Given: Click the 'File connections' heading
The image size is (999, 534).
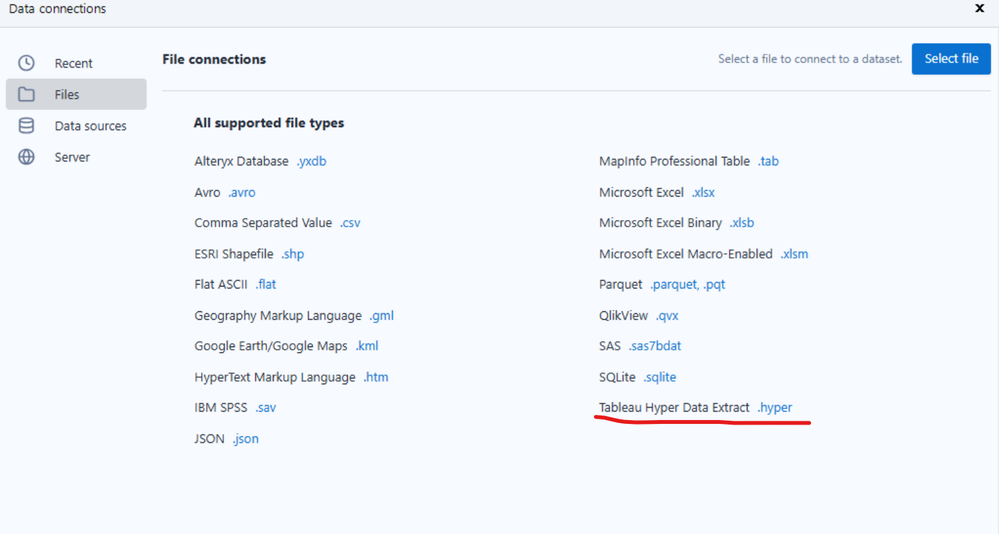Looking at the screenshot, I should click(214, 59).
